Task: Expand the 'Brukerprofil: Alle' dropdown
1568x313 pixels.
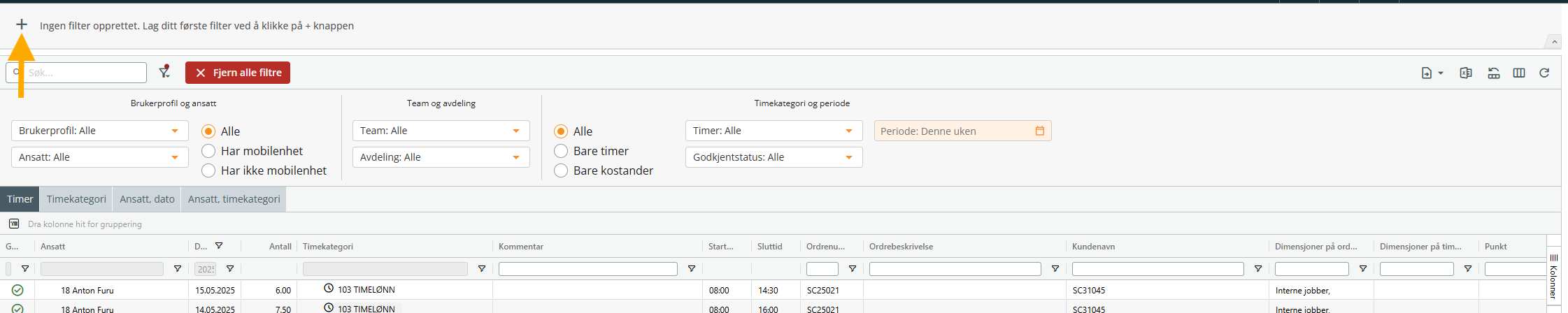Action: pos(100,131)
